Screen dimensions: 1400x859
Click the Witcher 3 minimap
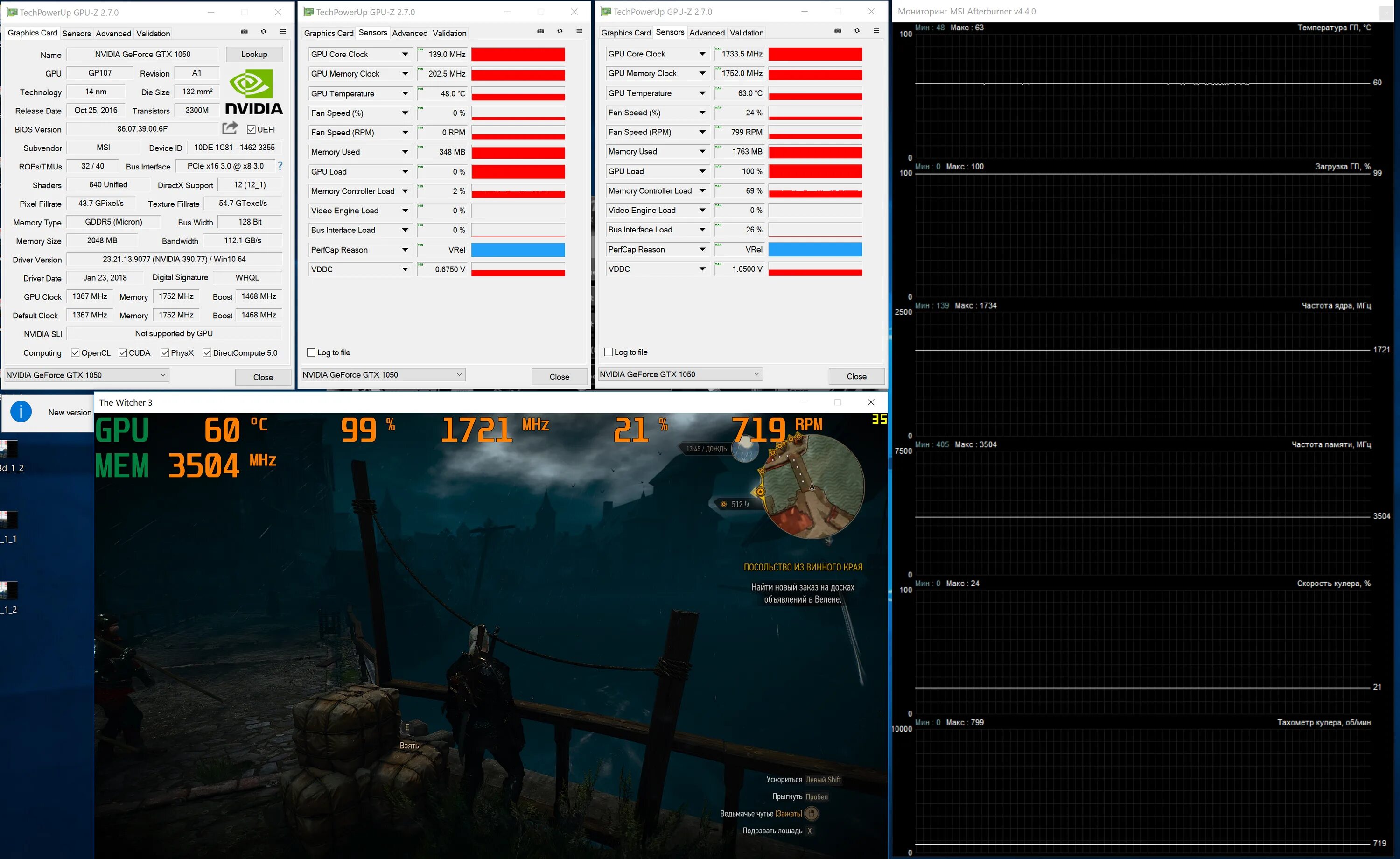coord(812,488)
